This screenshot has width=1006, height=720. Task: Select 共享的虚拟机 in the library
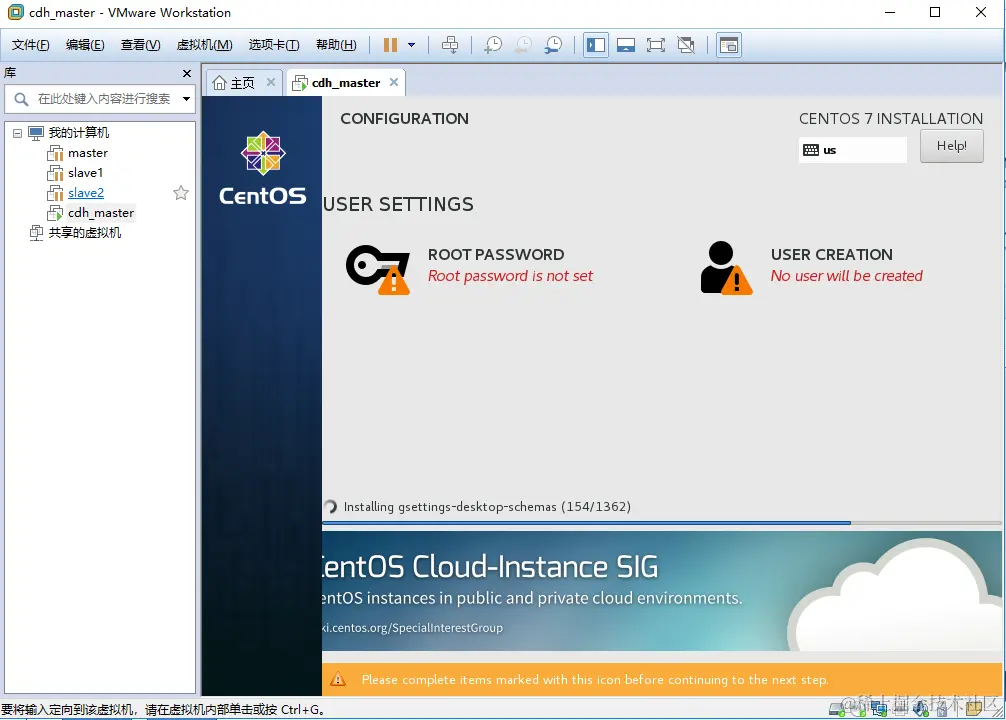[85, 232]
